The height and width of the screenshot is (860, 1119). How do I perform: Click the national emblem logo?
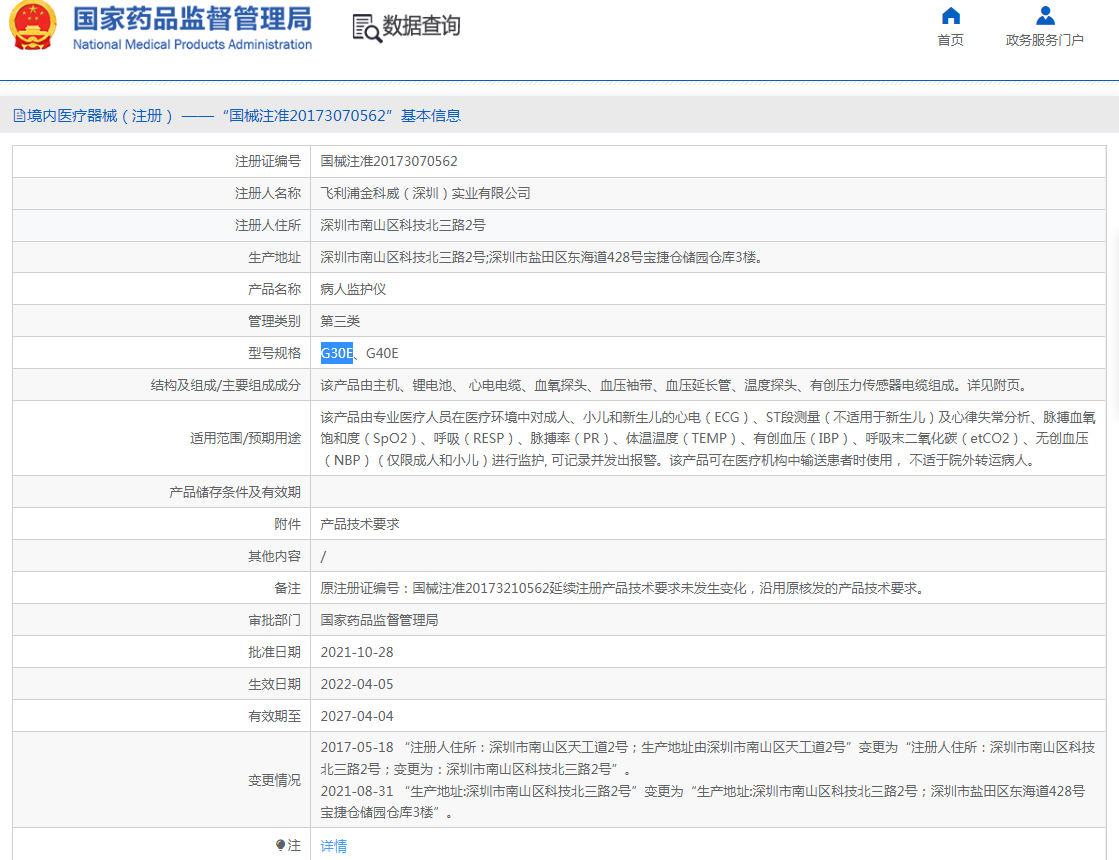pos(32,25)
